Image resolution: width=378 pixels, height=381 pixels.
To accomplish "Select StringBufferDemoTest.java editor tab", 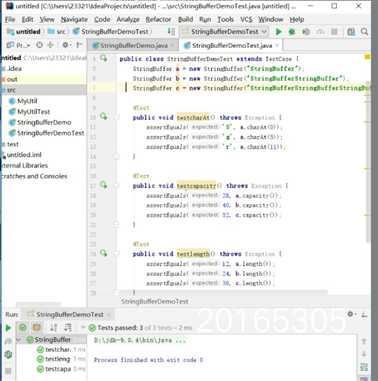I will [232, 45].
